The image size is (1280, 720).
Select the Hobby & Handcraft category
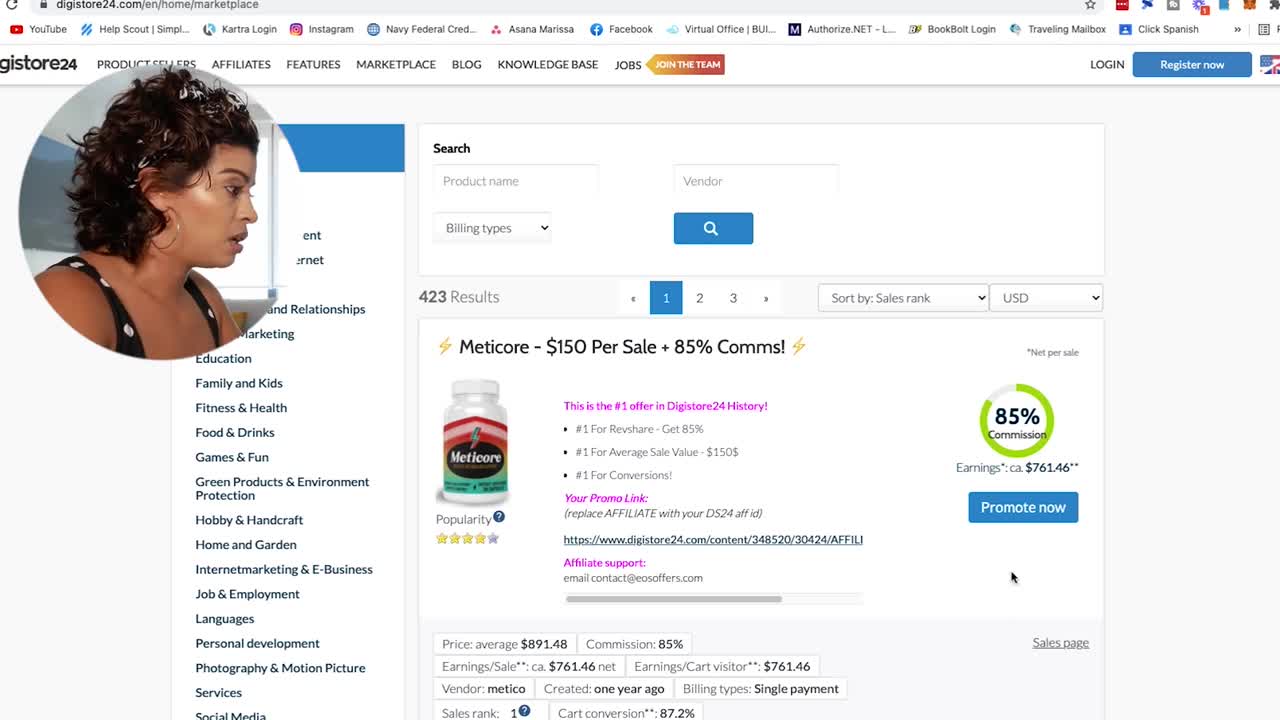click(x=249, y=520)
